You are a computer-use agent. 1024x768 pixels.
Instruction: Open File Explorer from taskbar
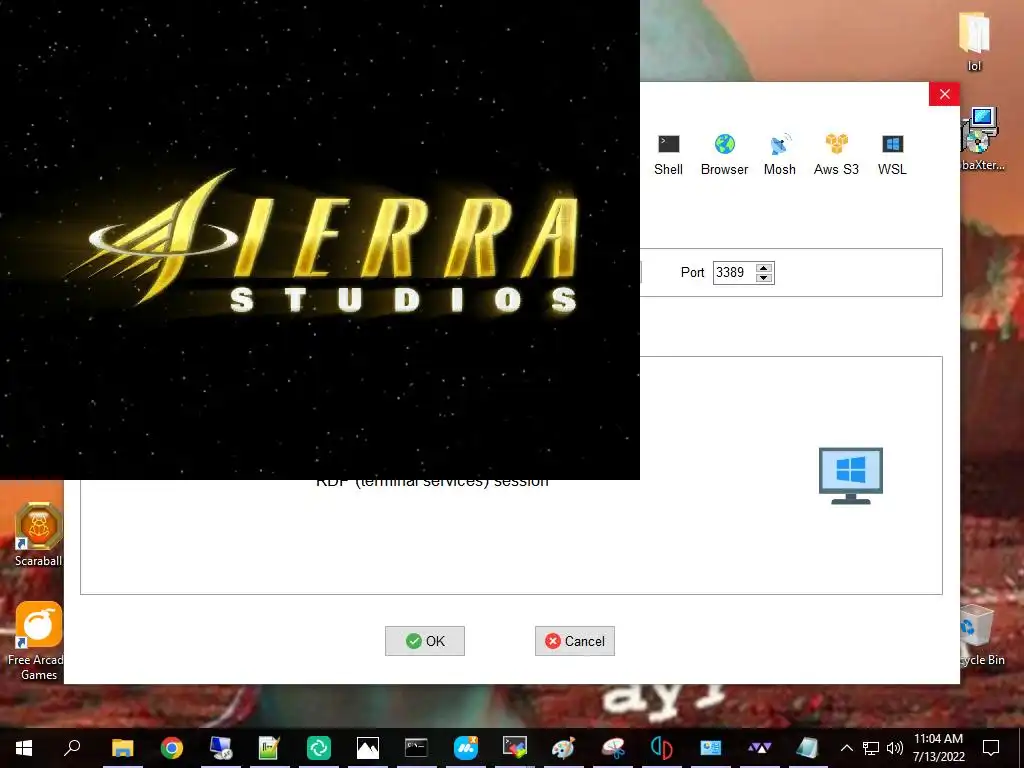[122, 748]
